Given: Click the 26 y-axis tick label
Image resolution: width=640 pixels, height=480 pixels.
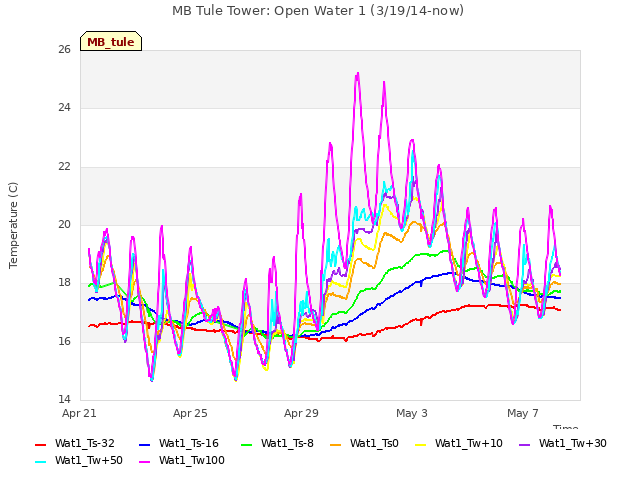Looking at the screenshot, I should 64,49.
